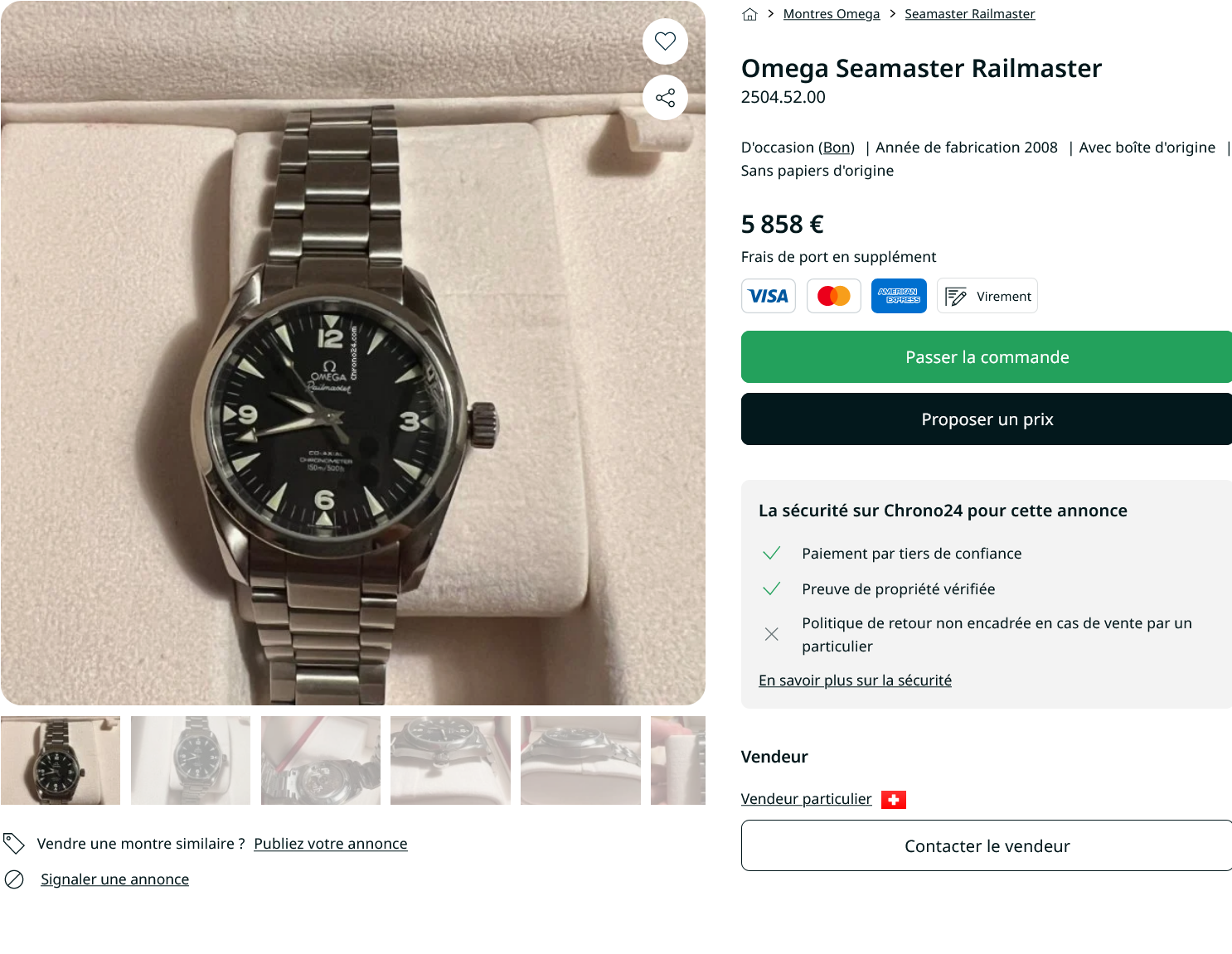Click the Vendeur particulier link
The image size is (1232, 954).
coord(806,799)
